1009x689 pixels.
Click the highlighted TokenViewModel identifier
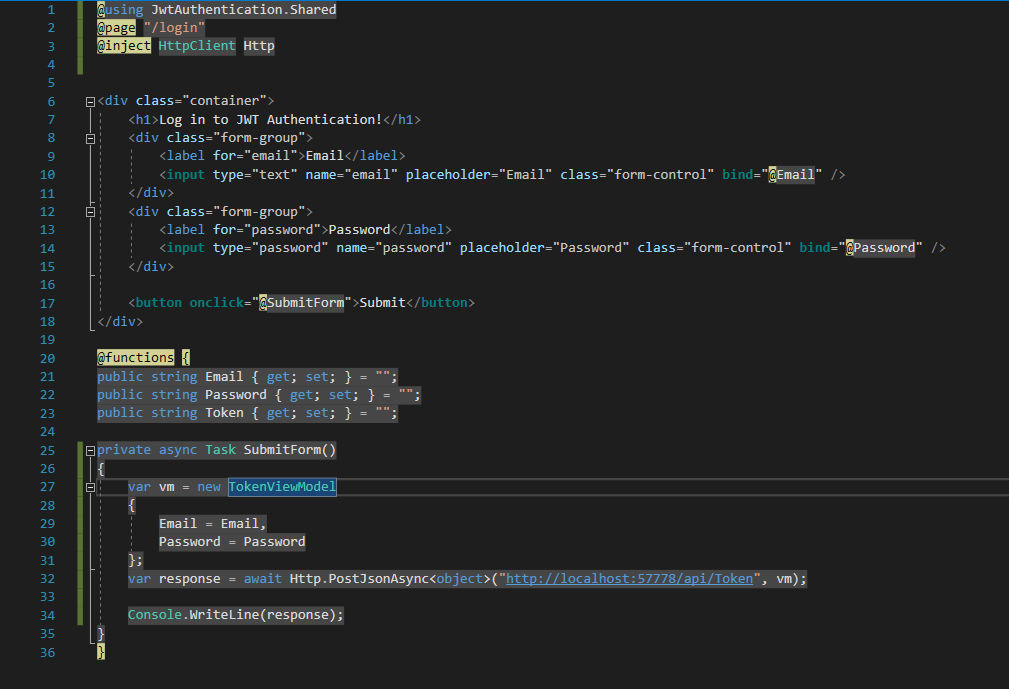tap(282, 486)
